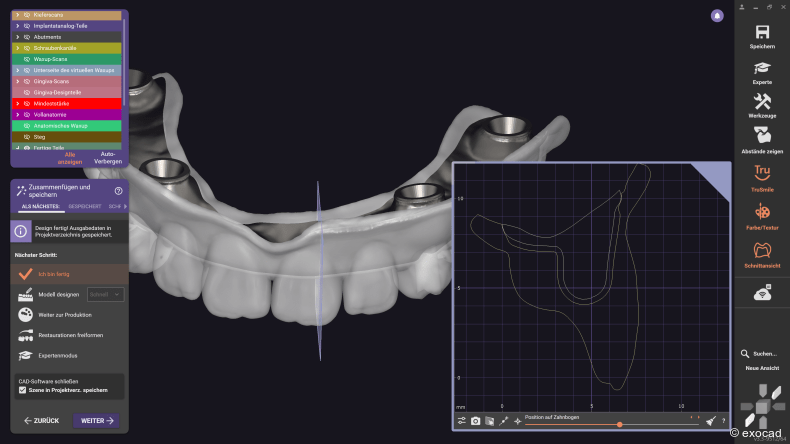Click the Weiter button
The image size is (790, 444).
tap(97, 421)
